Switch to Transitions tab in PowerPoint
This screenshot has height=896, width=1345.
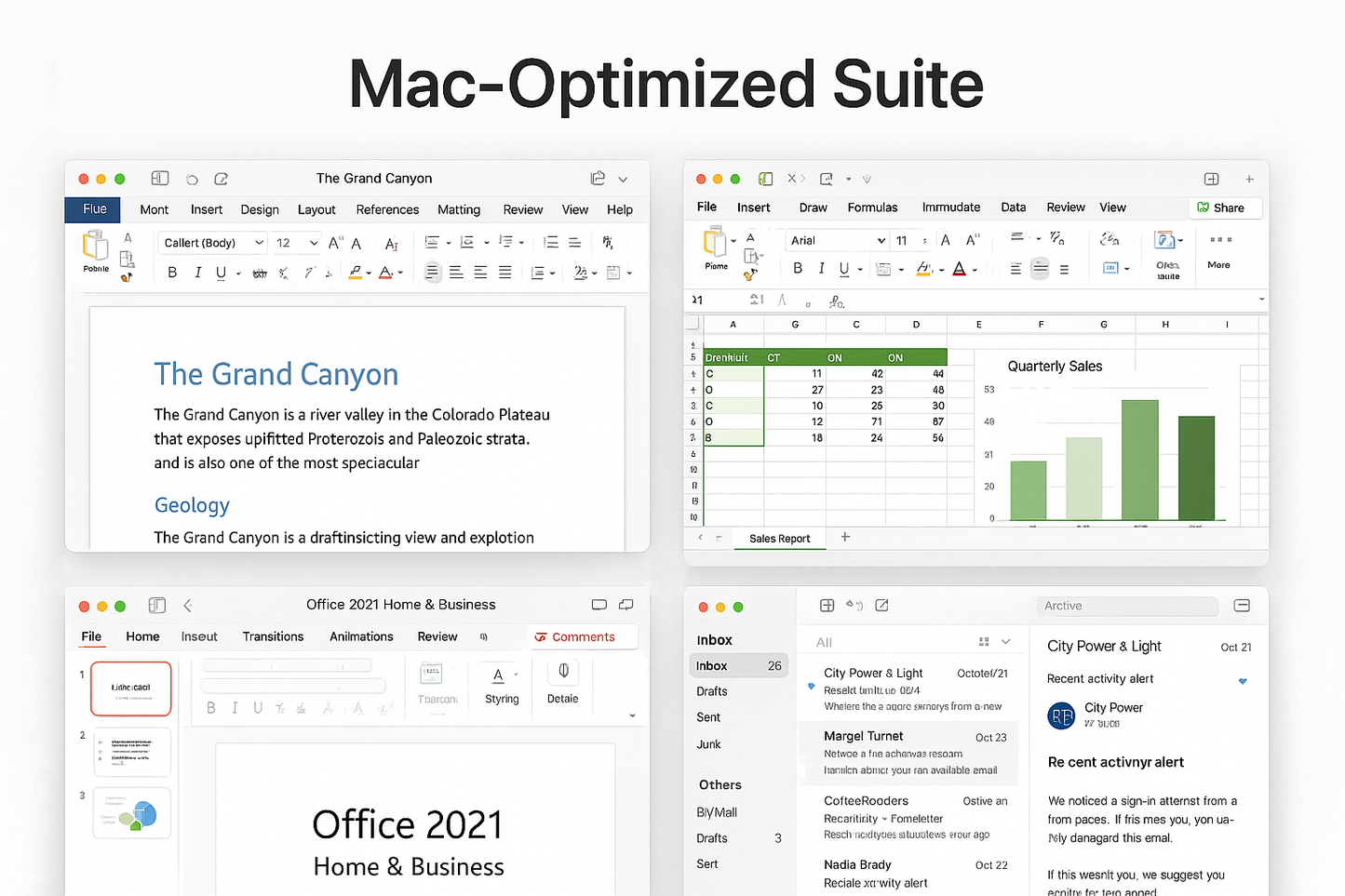273,636
